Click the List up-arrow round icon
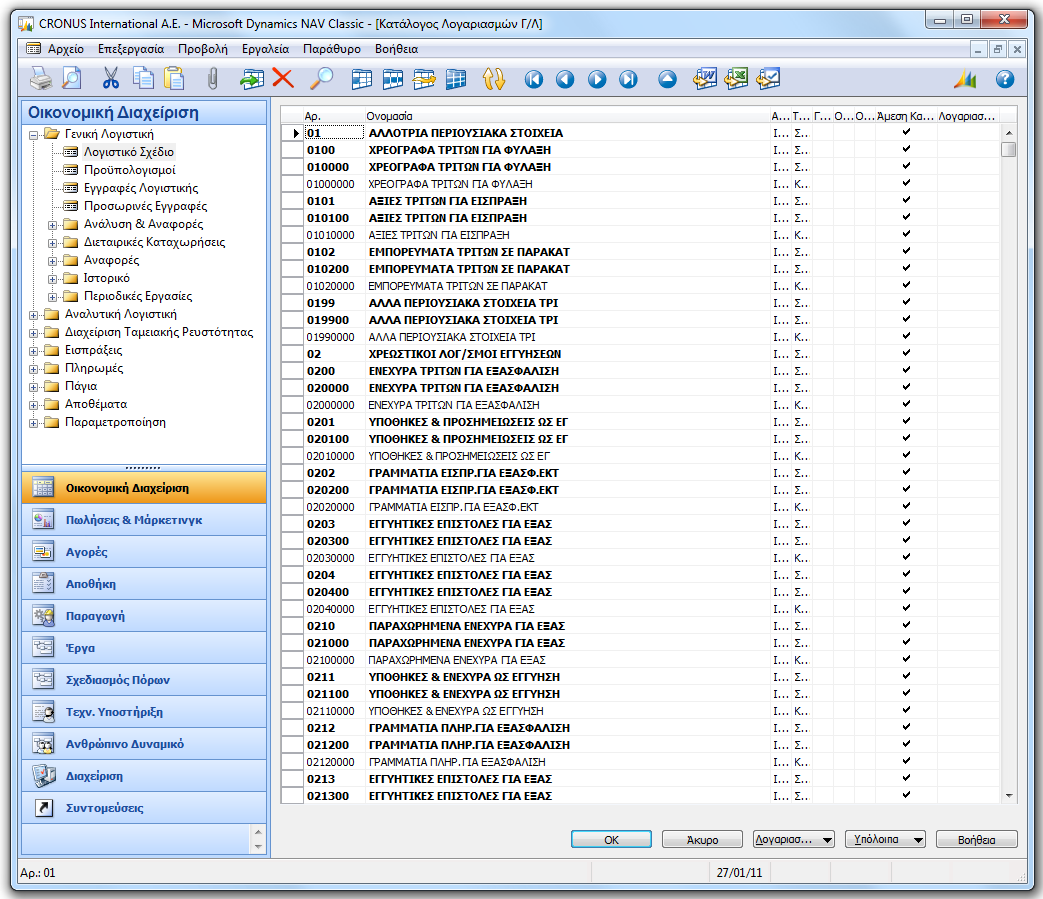 click(x=667, y=80)
